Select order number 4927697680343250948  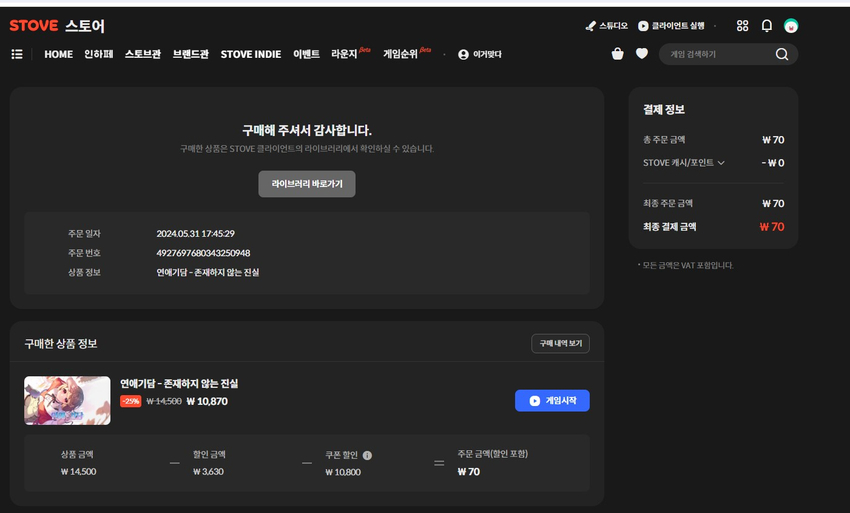pyautogui.click(x=203, y=253)
